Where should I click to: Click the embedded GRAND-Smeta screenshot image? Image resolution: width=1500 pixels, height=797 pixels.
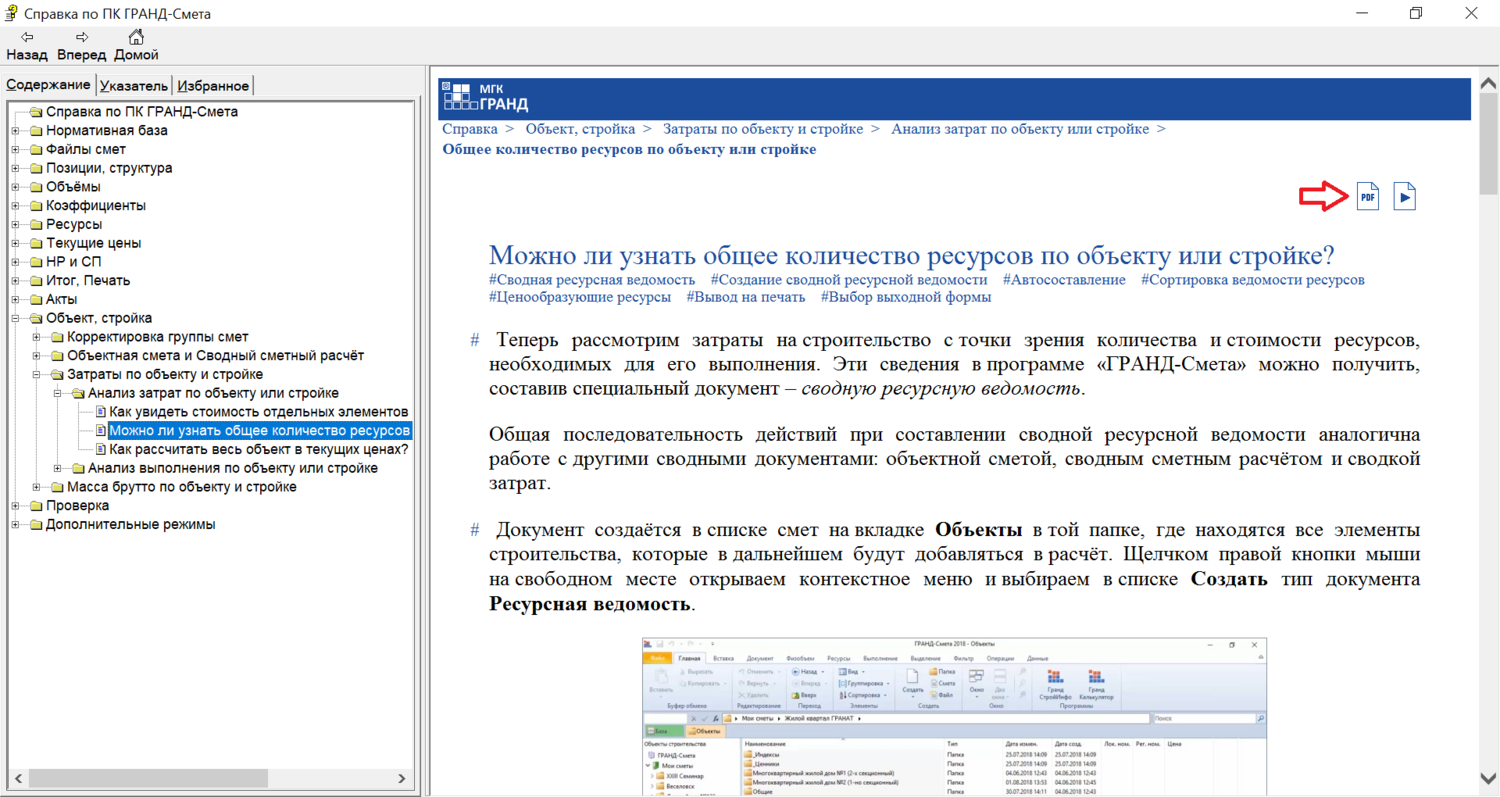click(953, 715)
